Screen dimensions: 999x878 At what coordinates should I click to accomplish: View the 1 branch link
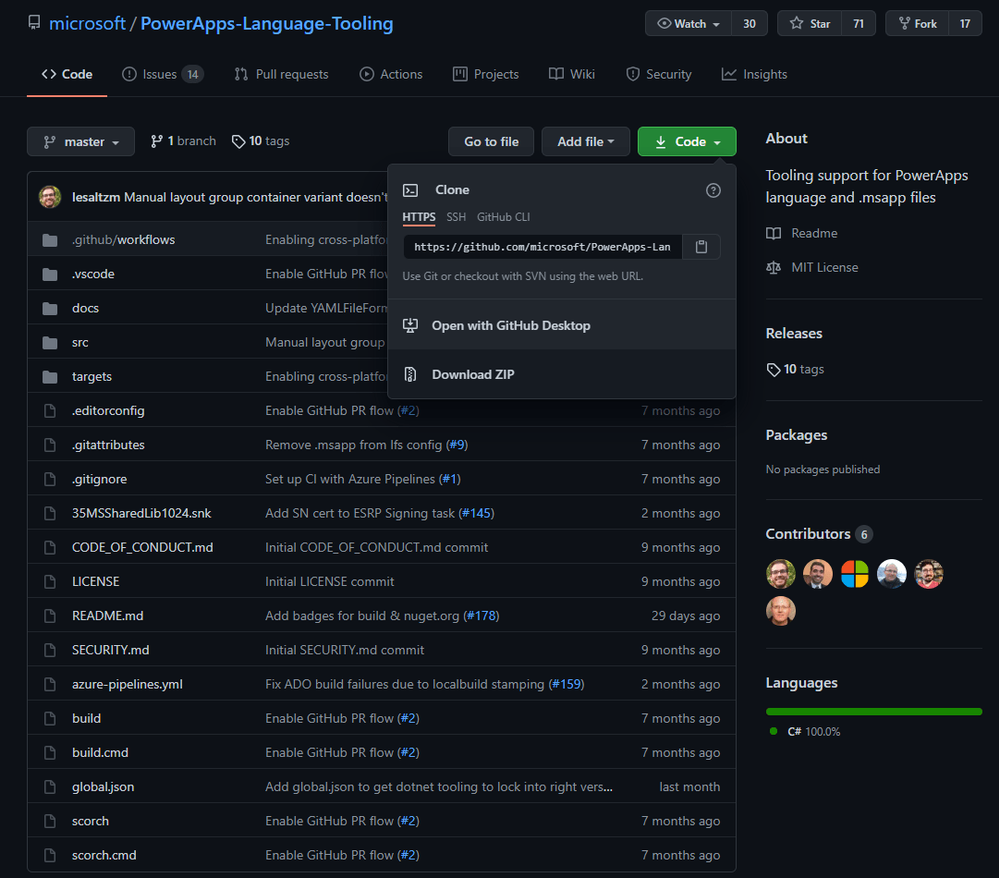pos(183,141)
